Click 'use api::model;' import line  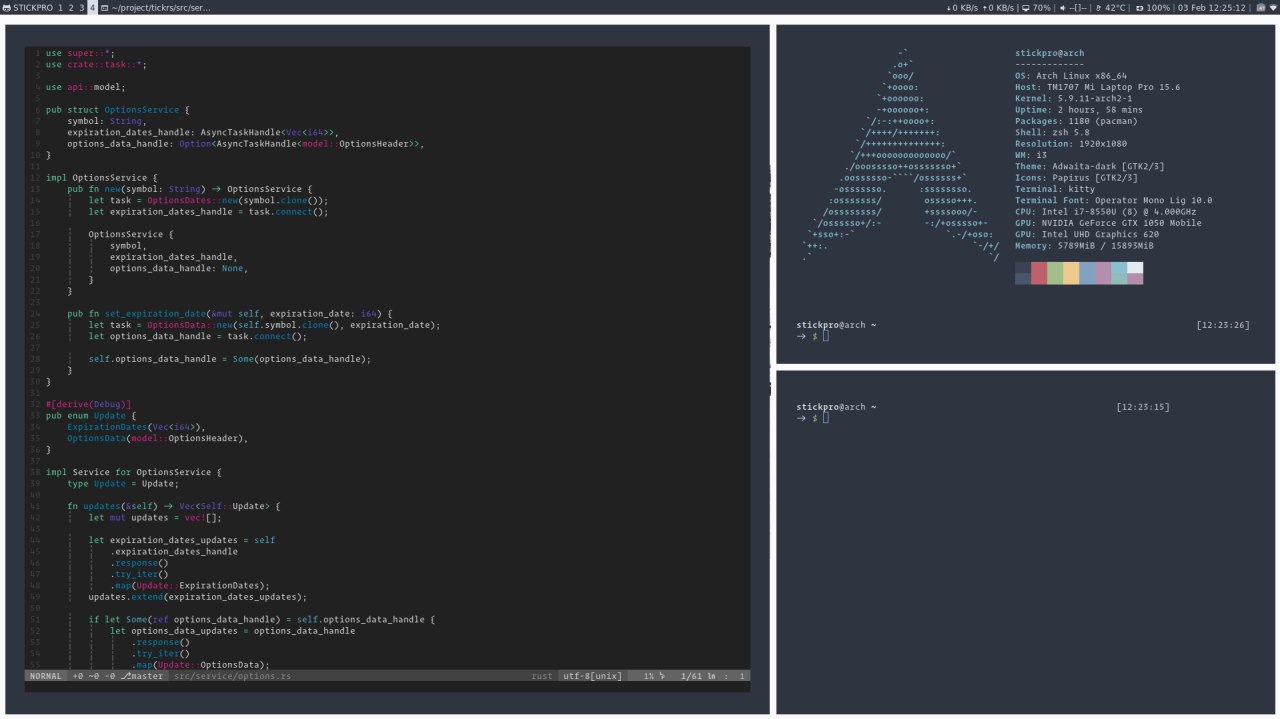click(x=86, y=87)
